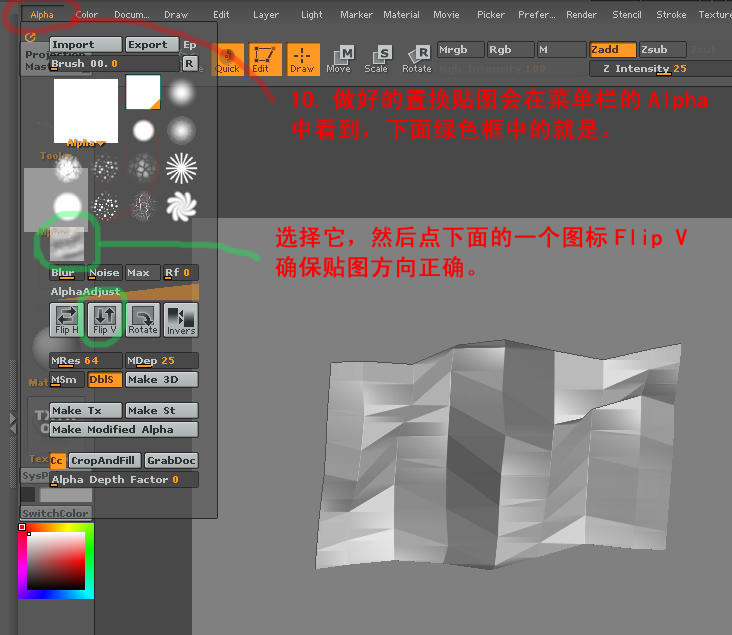Click the alpha Rotate icon
The height and width of the screenshot is (635, 732).
click(x=143, y=319)
